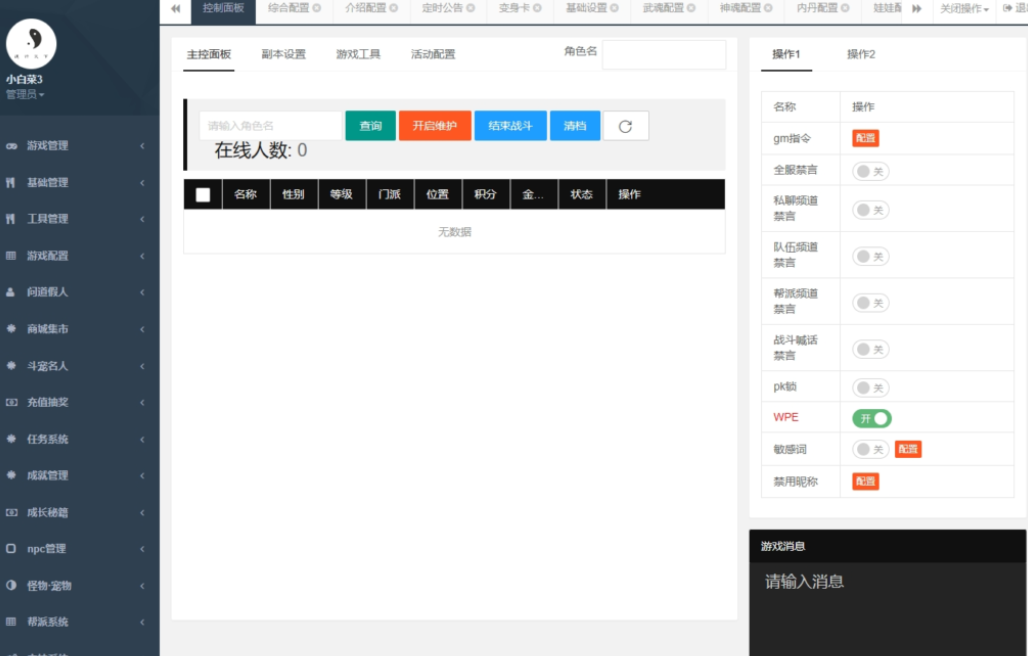Expand the 基础管理 sidebar chevron
Screen dimensions: 1028x656
click(x=144, y=182)
